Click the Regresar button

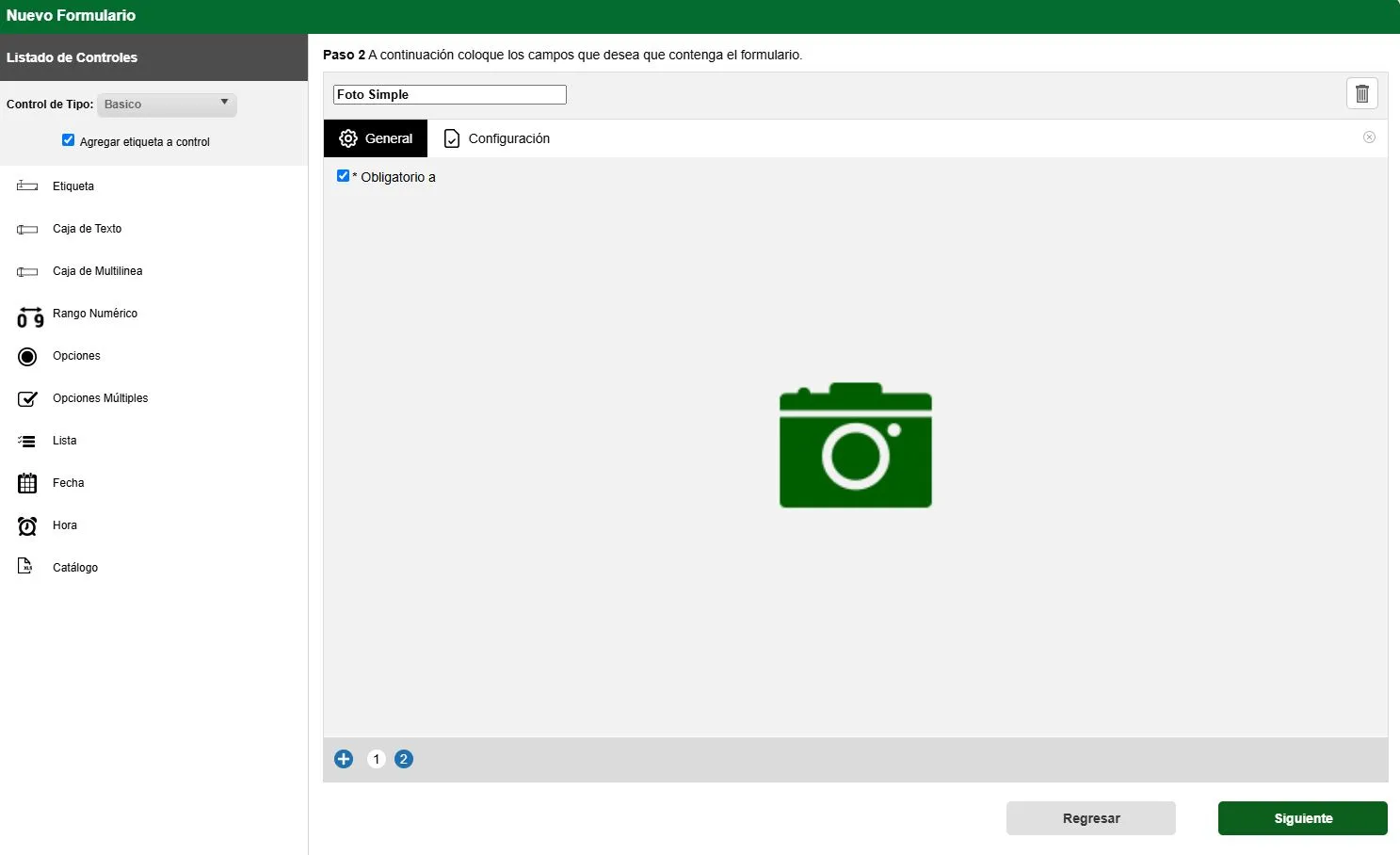(1091, 818)
